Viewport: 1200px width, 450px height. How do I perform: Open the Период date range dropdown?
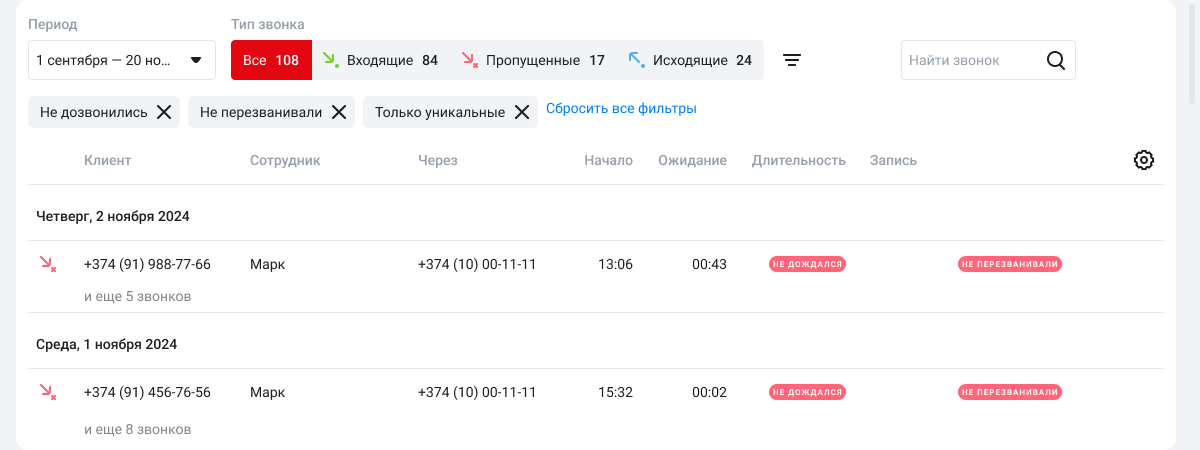pos(122,60)
